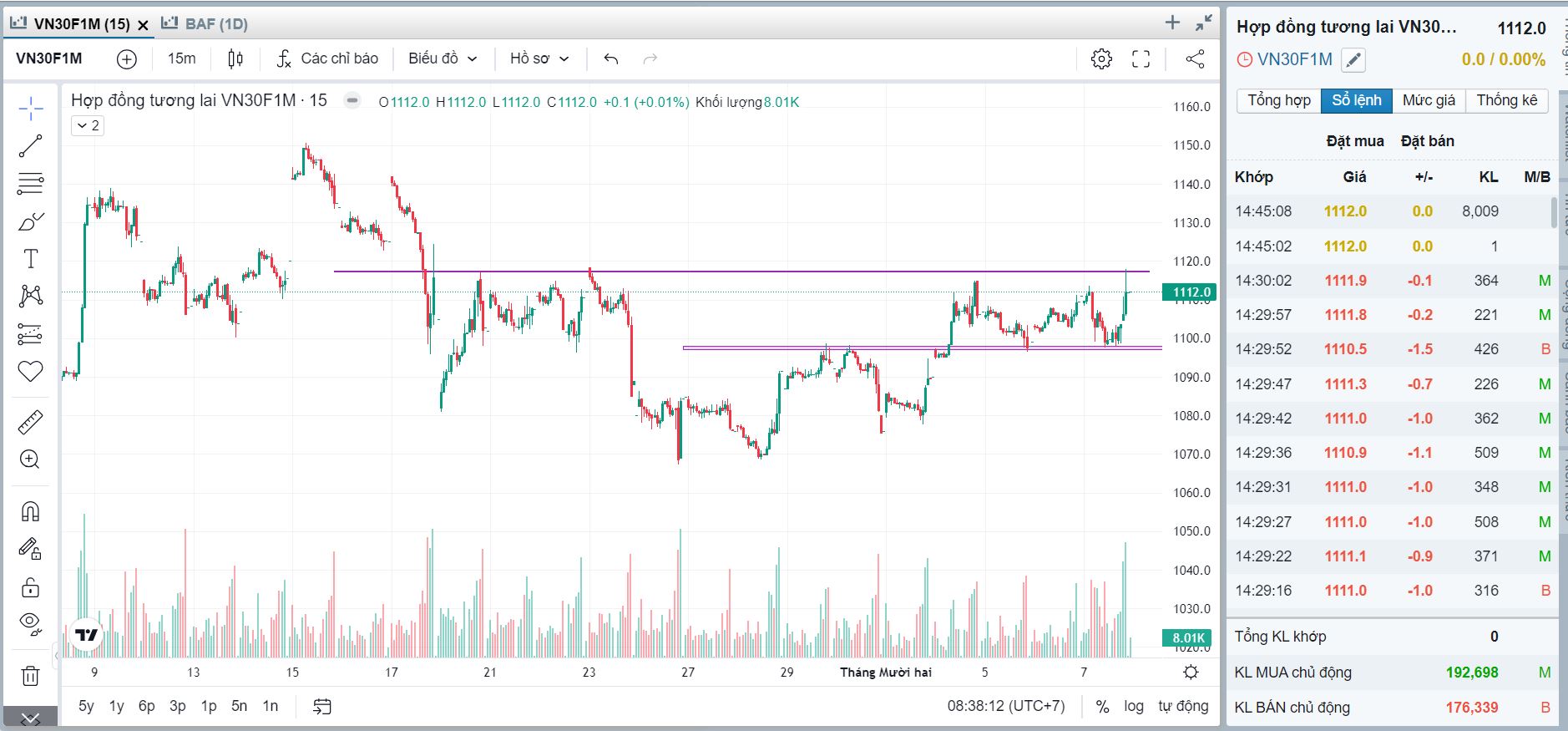Screen dimensions: 1568x731
Task: Close the VN30F1M (15) tab
Action: pos(143,25)
